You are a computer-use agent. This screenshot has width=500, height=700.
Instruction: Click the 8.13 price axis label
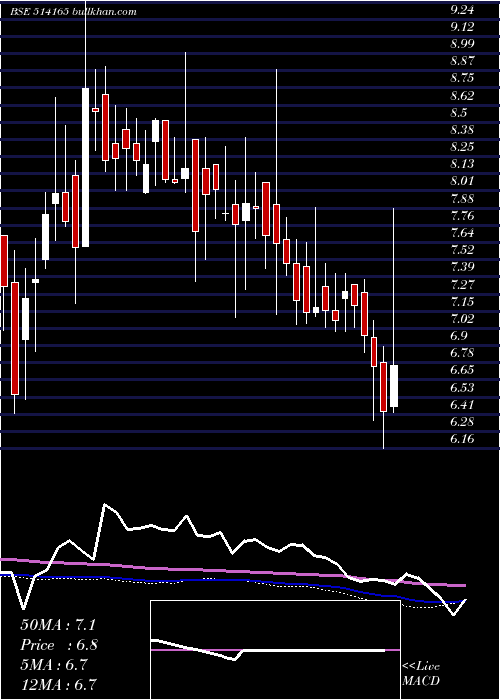[x=461, y=164]
